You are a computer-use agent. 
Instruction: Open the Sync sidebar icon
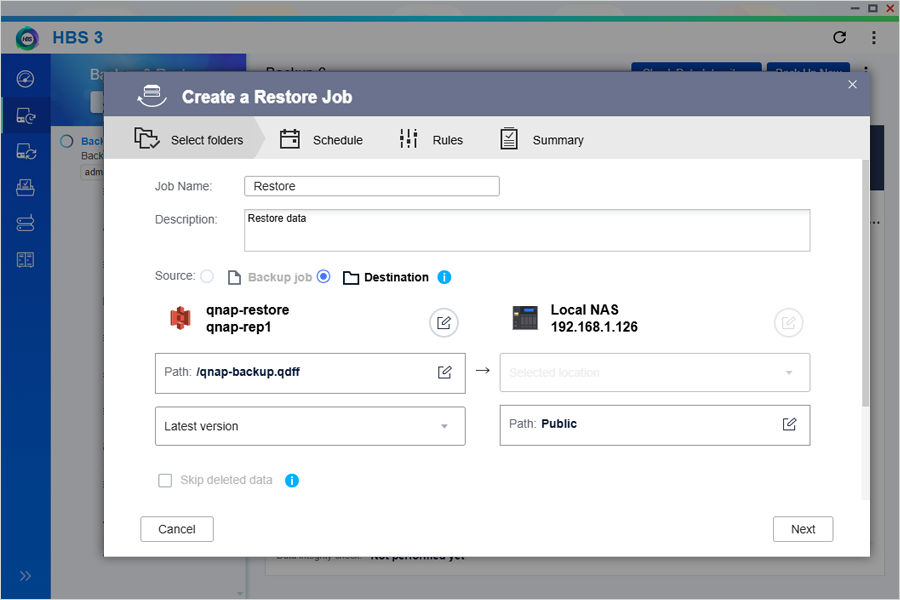[x=25, y=152]
